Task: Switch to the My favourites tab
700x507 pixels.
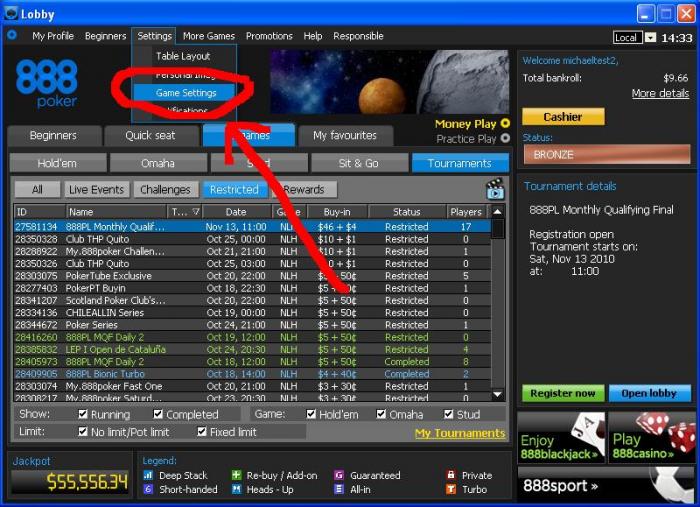Action: (x=345, y=135)
